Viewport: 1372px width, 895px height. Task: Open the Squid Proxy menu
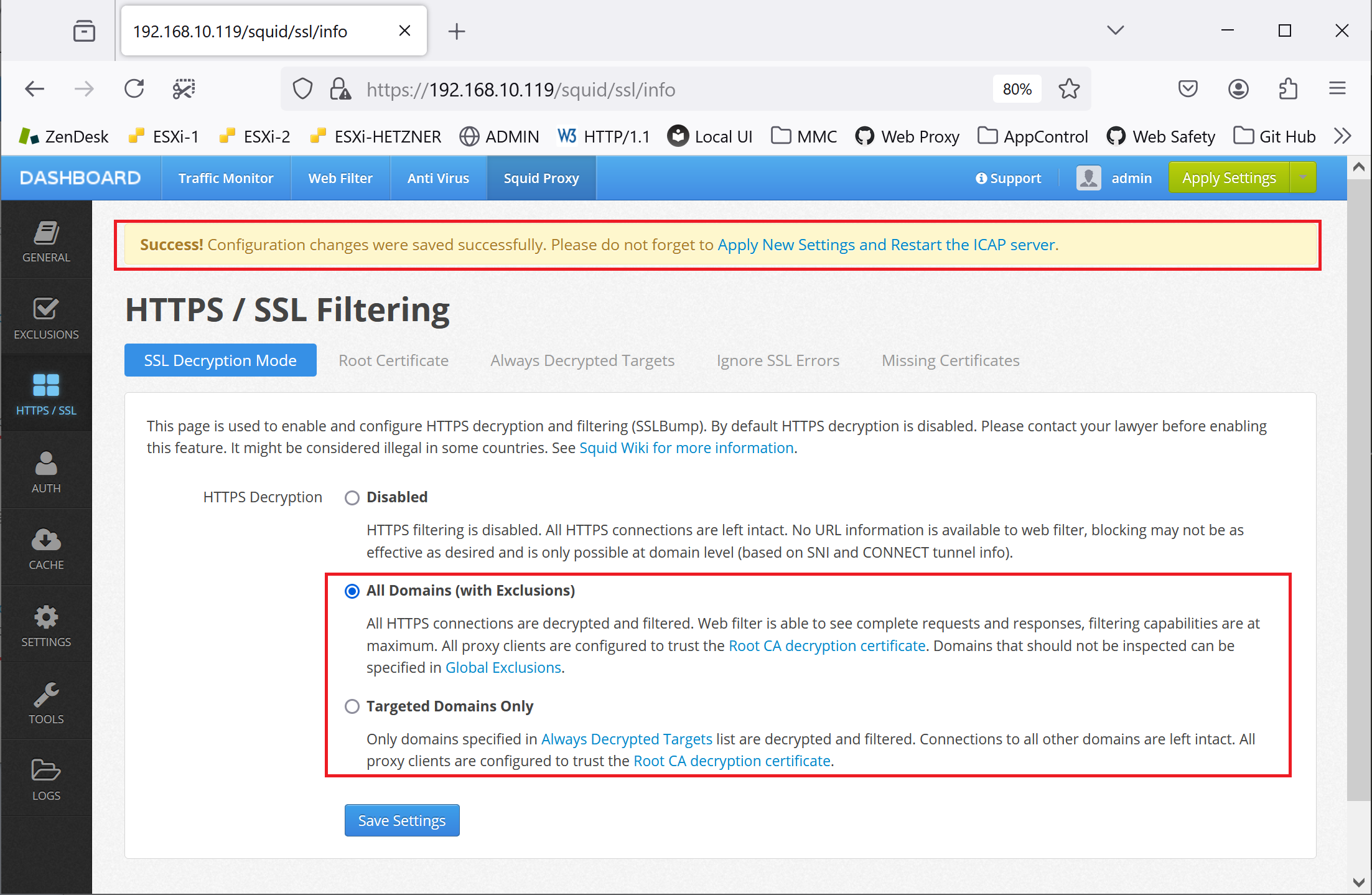541,178
